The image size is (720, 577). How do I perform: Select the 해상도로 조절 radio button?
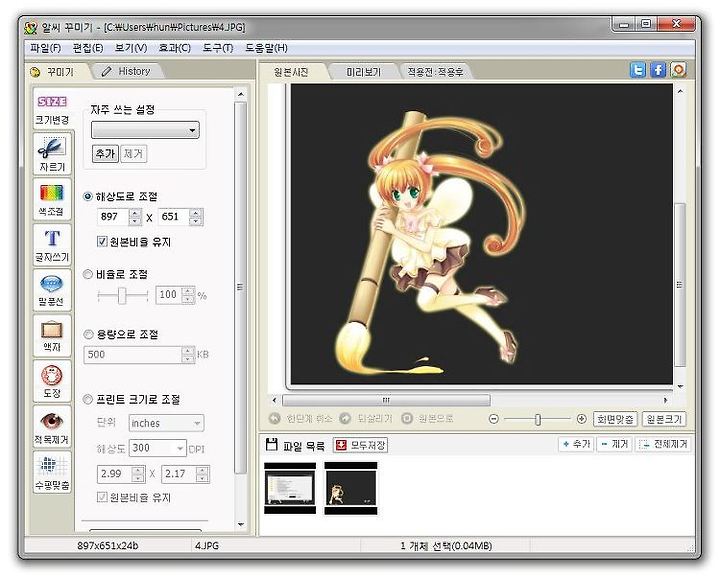tap(88, 196)
